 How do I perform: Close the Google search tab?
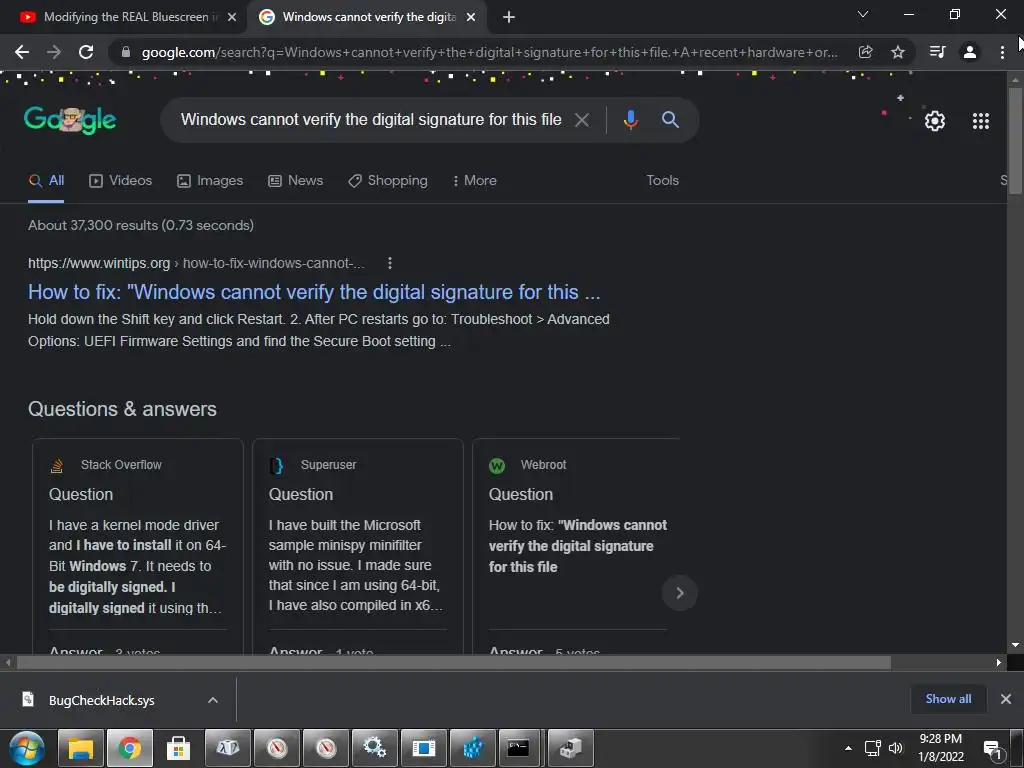[471, 18]
